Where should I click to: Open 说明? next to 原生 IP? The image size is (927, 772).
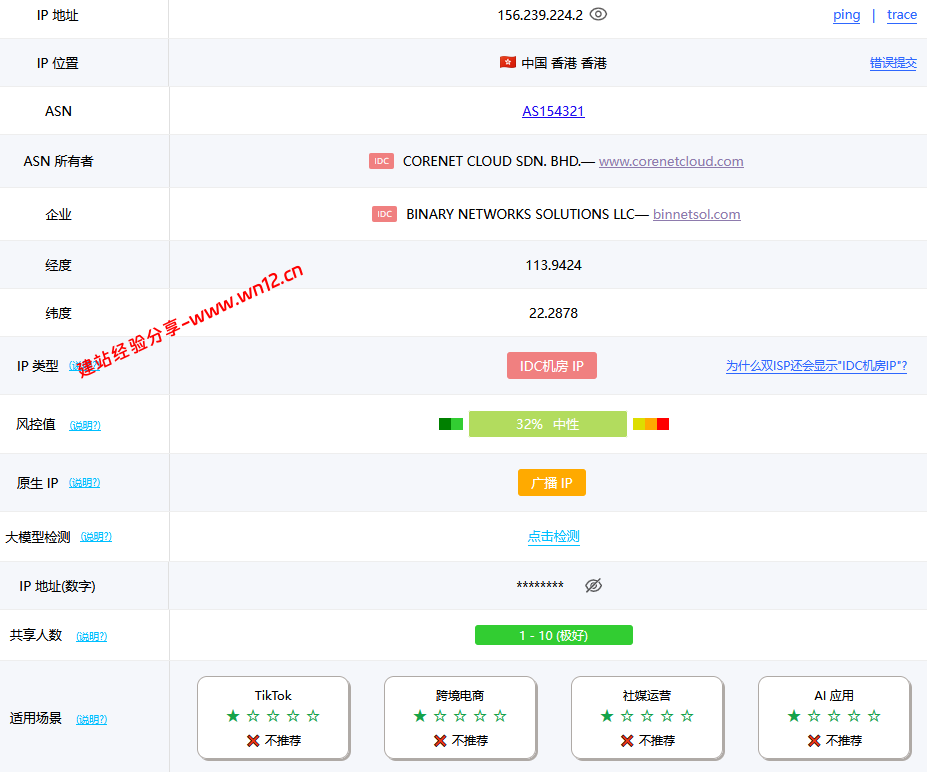[x=85, y=482]
